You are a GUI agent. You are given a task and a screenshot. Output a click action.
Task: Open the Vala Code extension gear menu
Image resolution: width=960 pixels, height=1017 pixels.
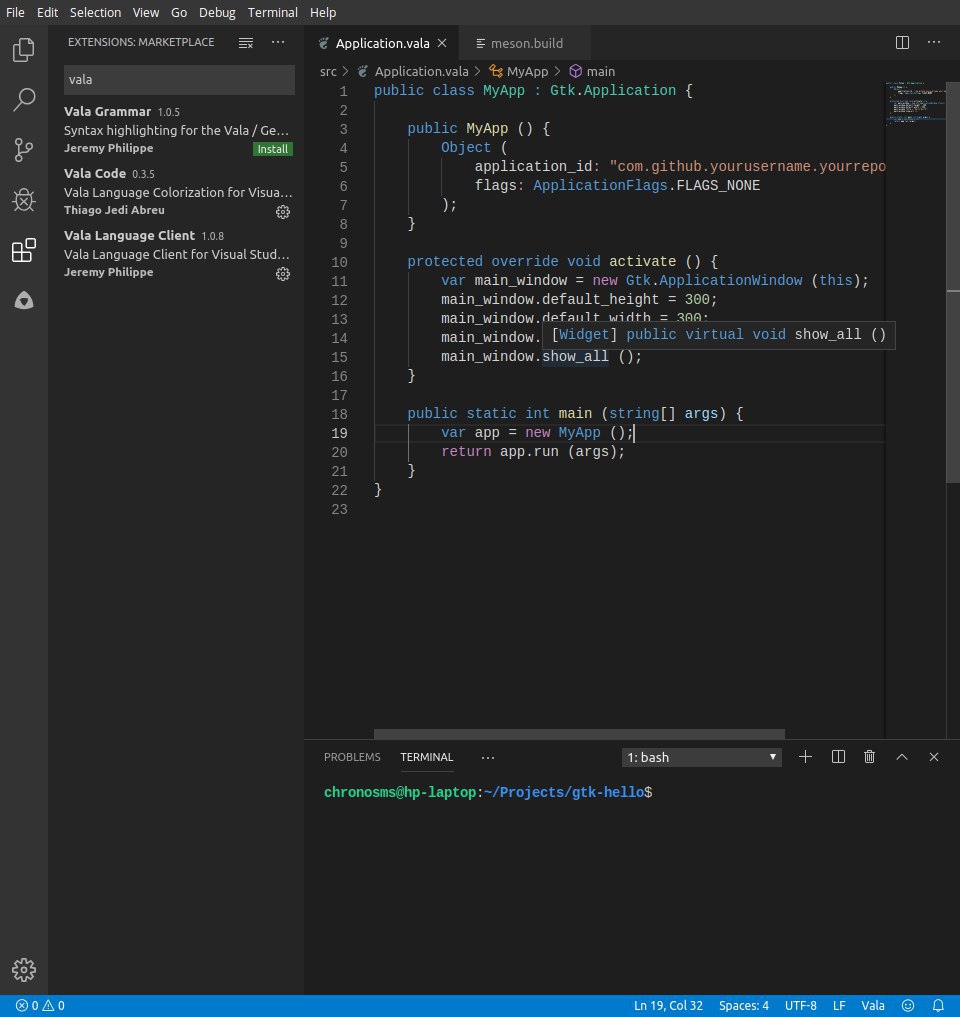click(x=283, y=212)
